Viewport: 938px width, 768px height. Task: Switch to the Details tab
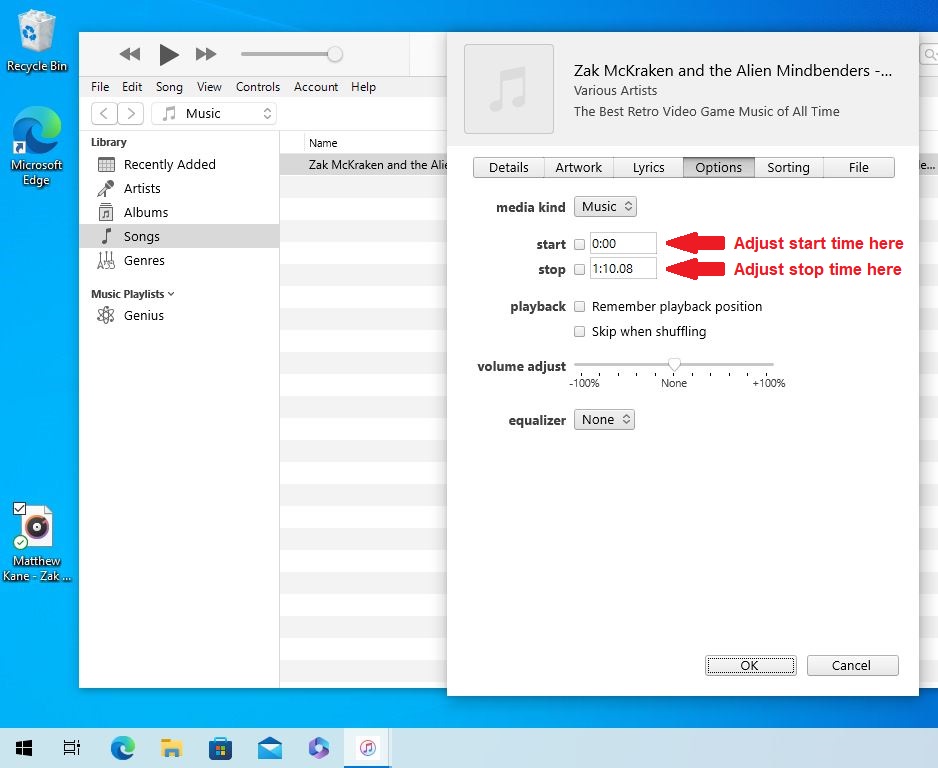tap(508, 167)
